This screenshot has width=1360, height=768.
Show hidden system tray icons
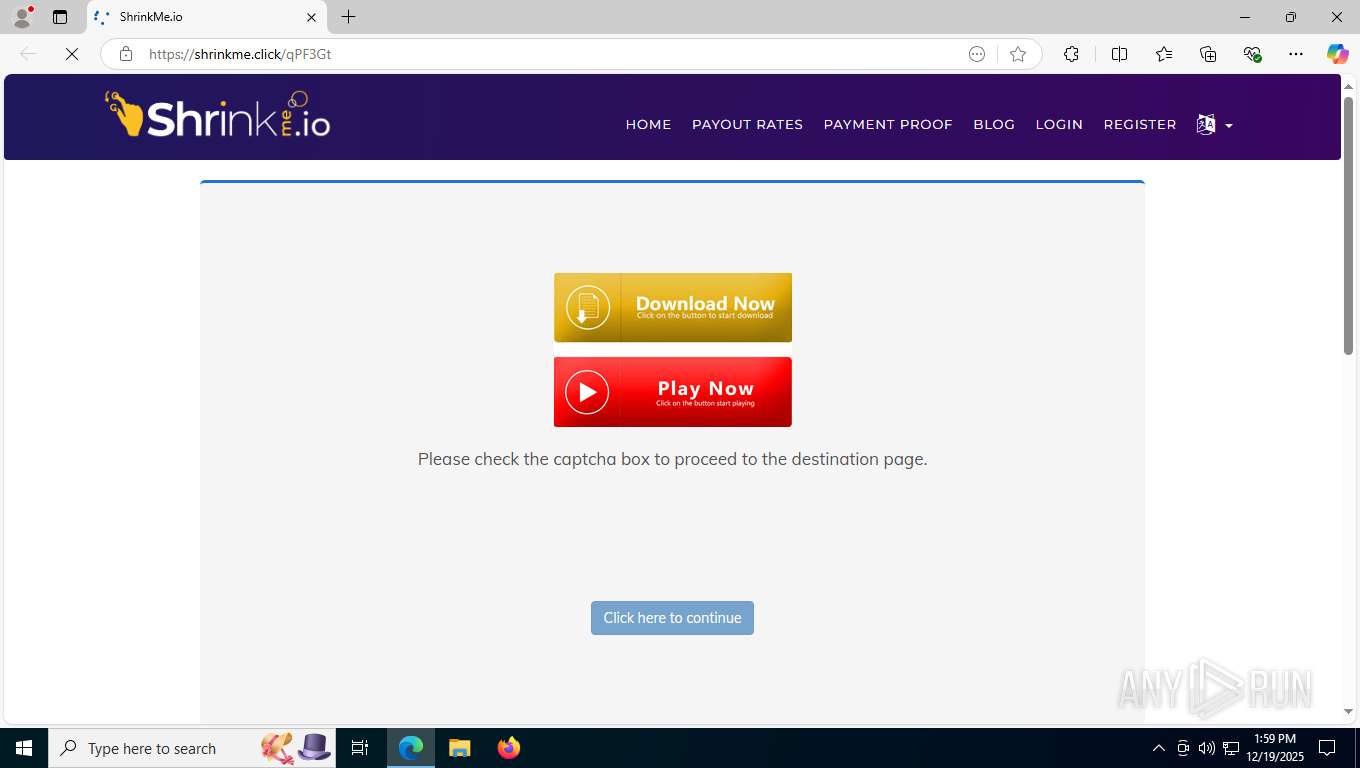click(1159, 748)
